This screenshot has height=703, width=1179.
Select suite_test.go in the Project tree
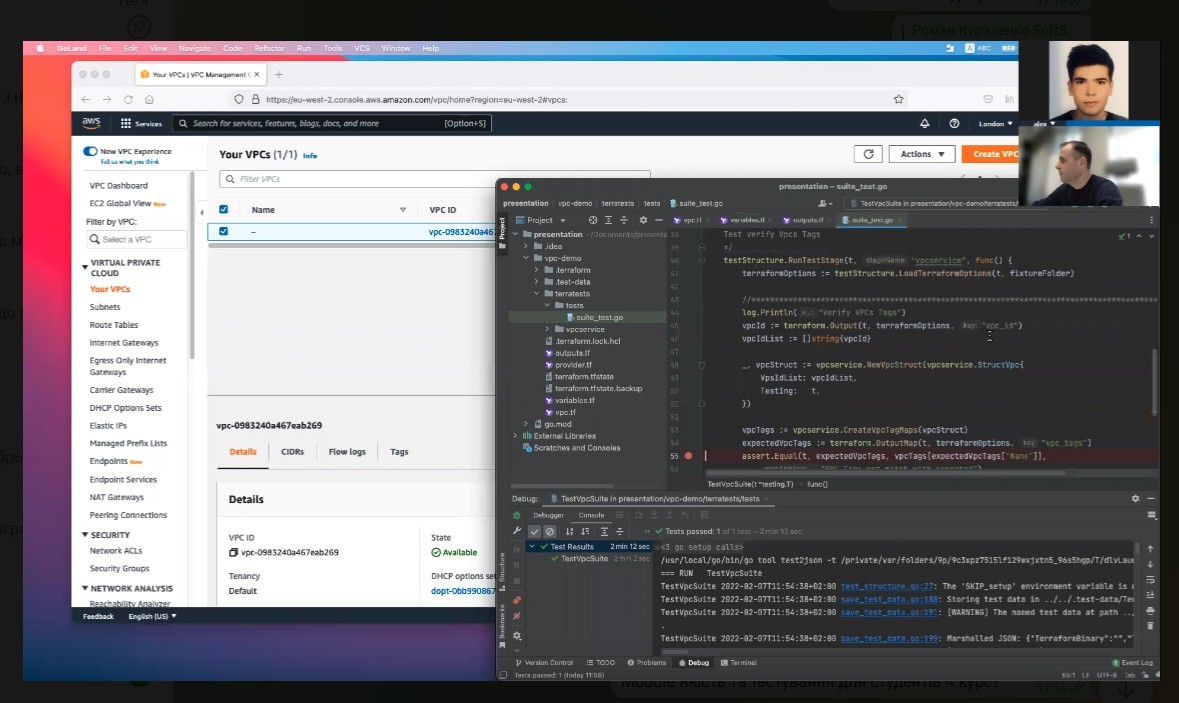click(x=599, y=317)
